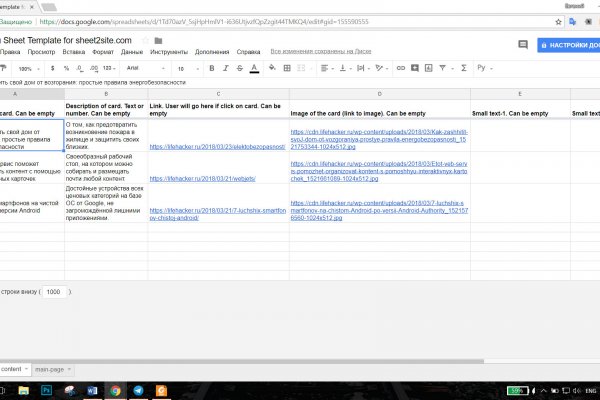Click the rows count input field showing 1000
This screenshot has width=600, height=400.
pyautogui.click(x=52, y=292)
